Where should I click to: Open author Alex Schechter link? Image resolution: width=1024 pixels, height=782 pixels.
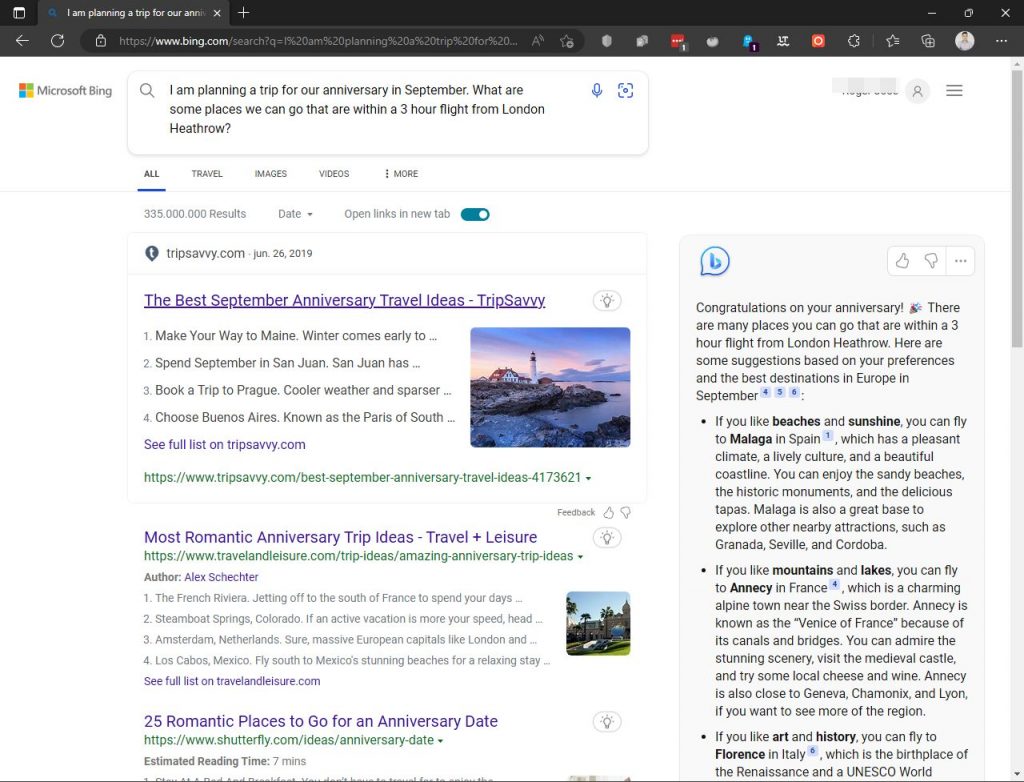221,578
